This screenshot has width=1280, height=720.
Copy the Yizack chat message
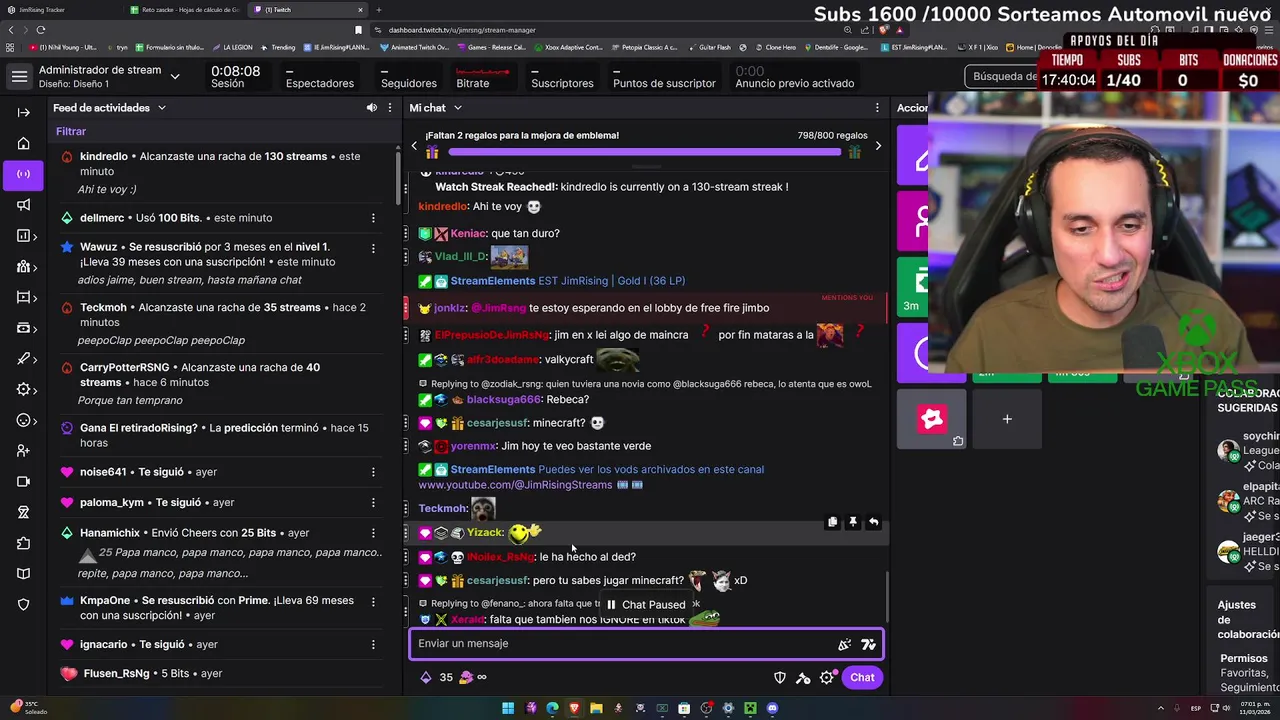(832, 522)
